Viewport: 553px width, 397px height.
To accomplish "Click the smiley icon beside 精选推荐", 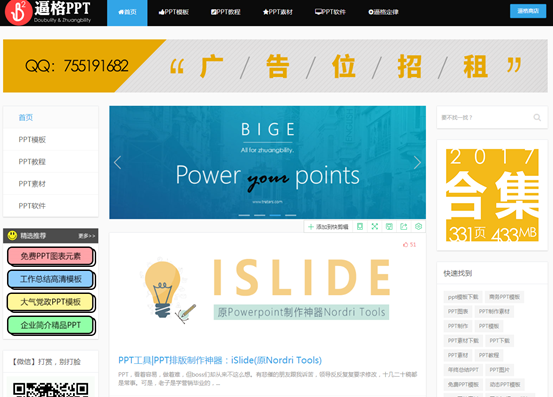I will pyautogui.click(x=12, y=236).
